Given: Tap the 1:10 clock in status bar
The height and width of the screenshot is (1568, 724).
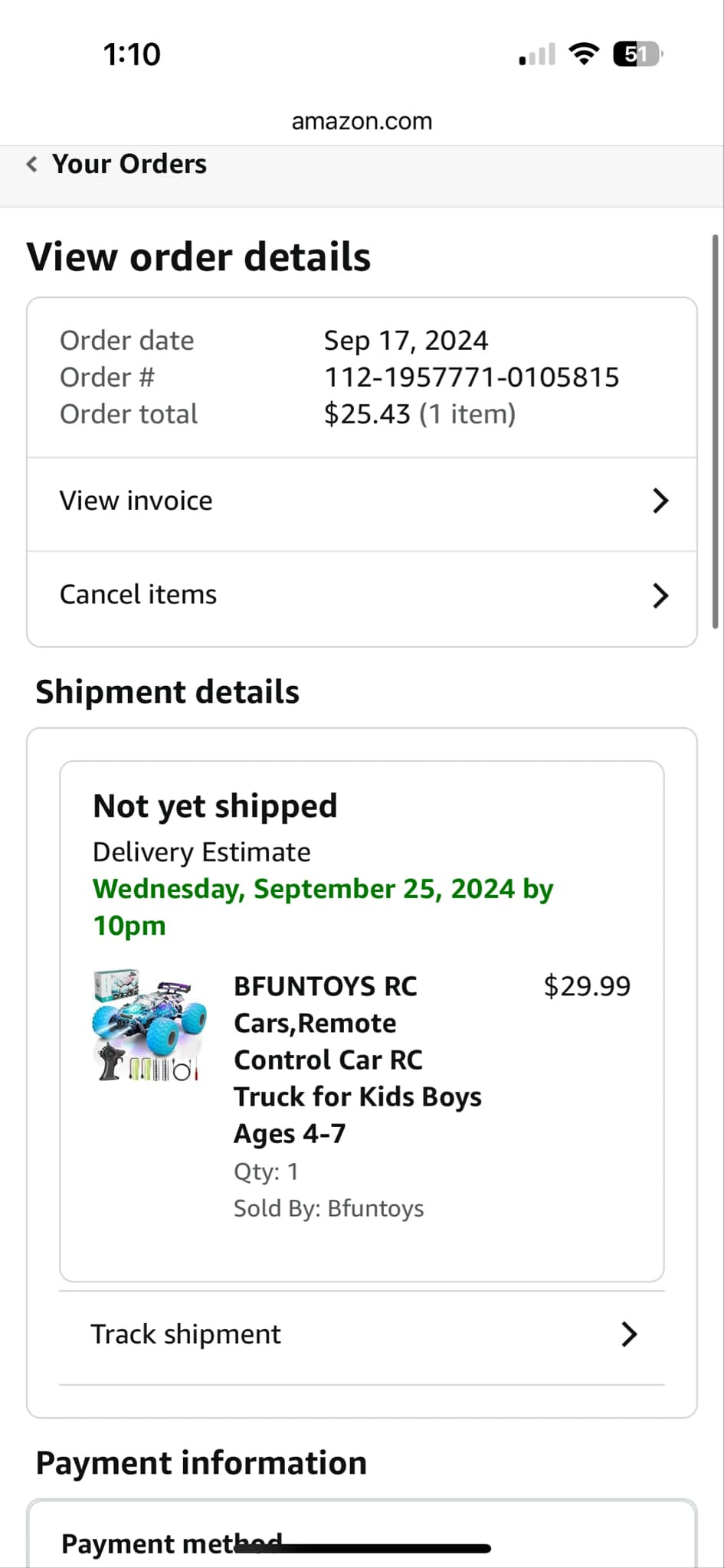Looking at the screenshot, I should (132, 54).
